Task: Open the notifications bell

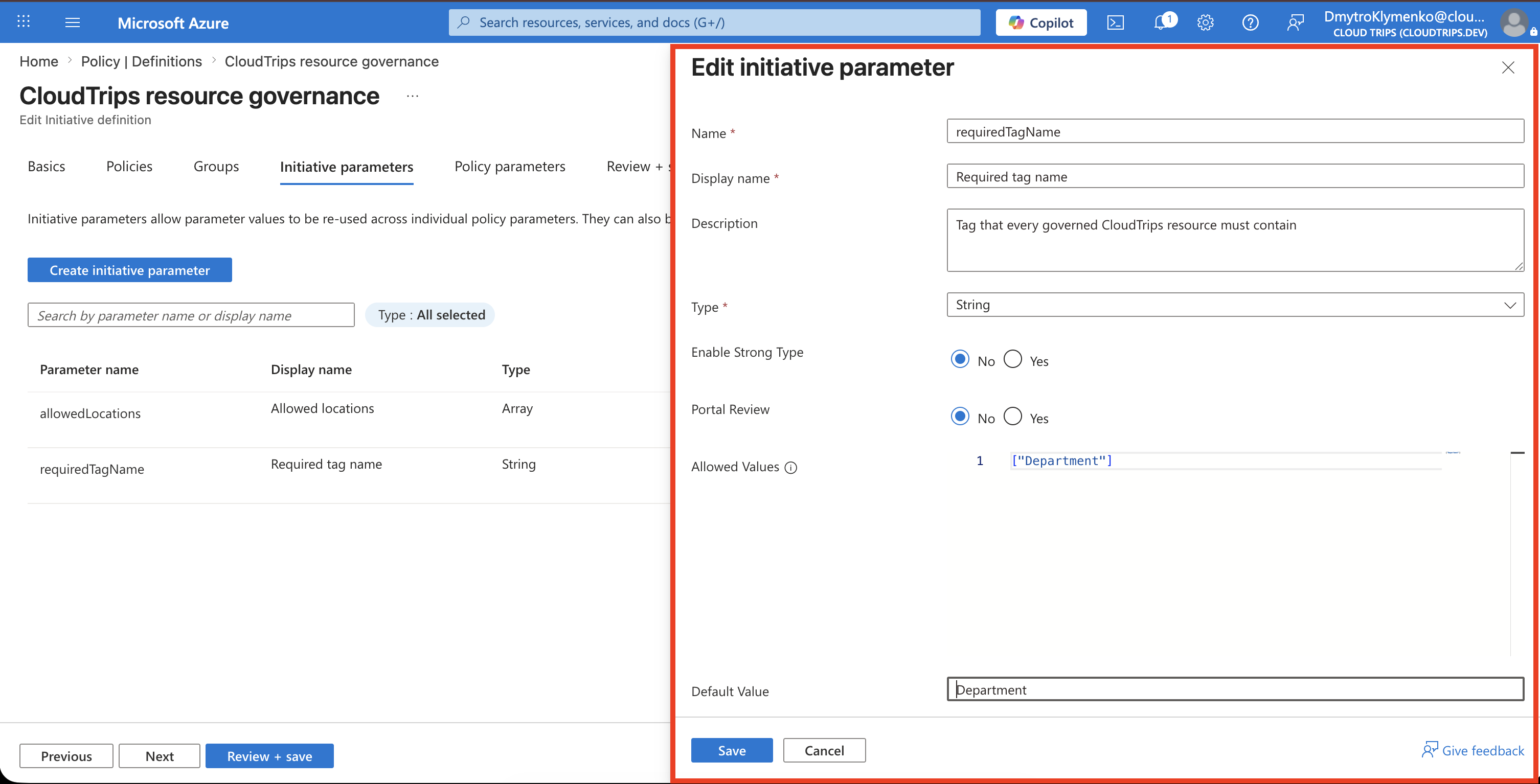Action: [1161, 22]
